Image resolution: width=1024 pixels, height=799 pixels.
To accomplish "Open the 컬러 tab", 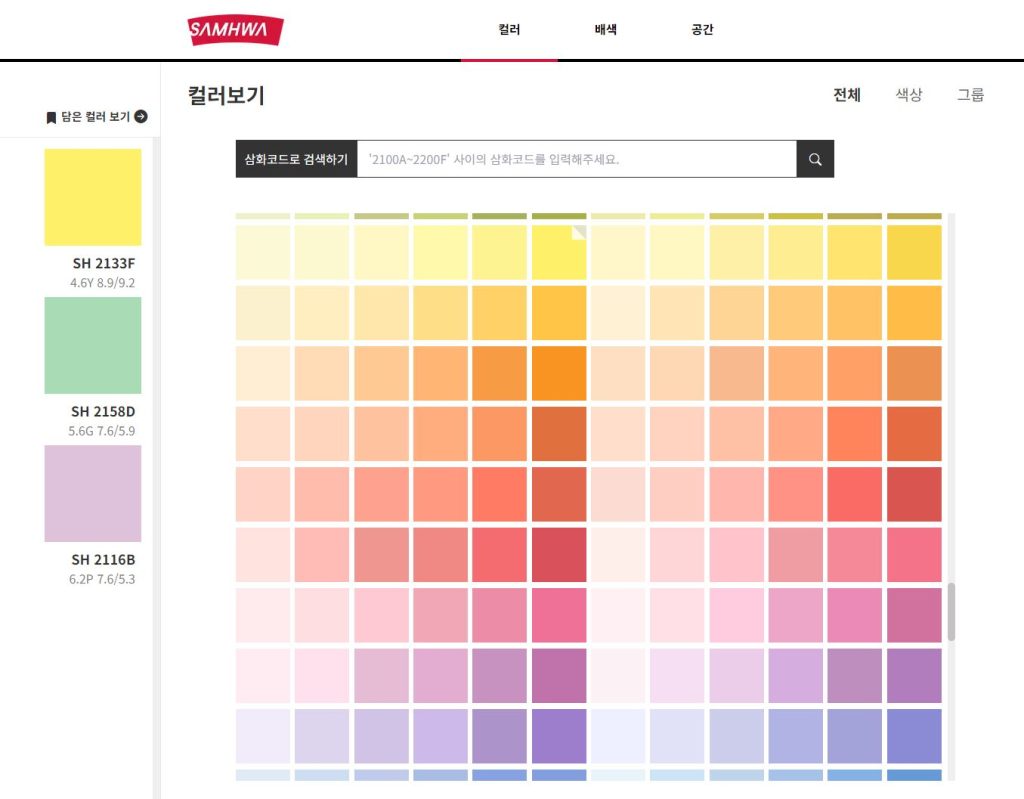I will click(x=509, y=30).
